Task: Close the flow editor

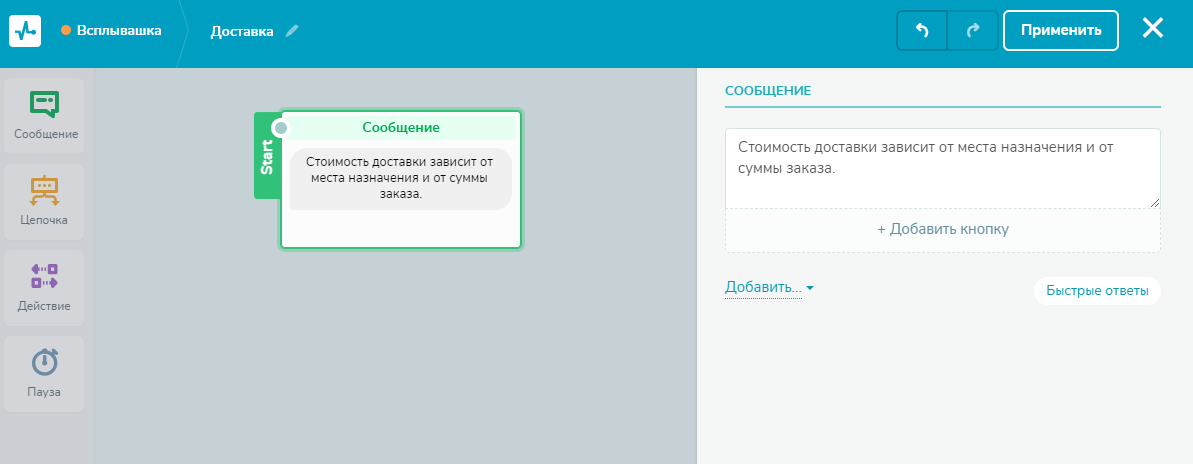Action: tap(1153, 29)
